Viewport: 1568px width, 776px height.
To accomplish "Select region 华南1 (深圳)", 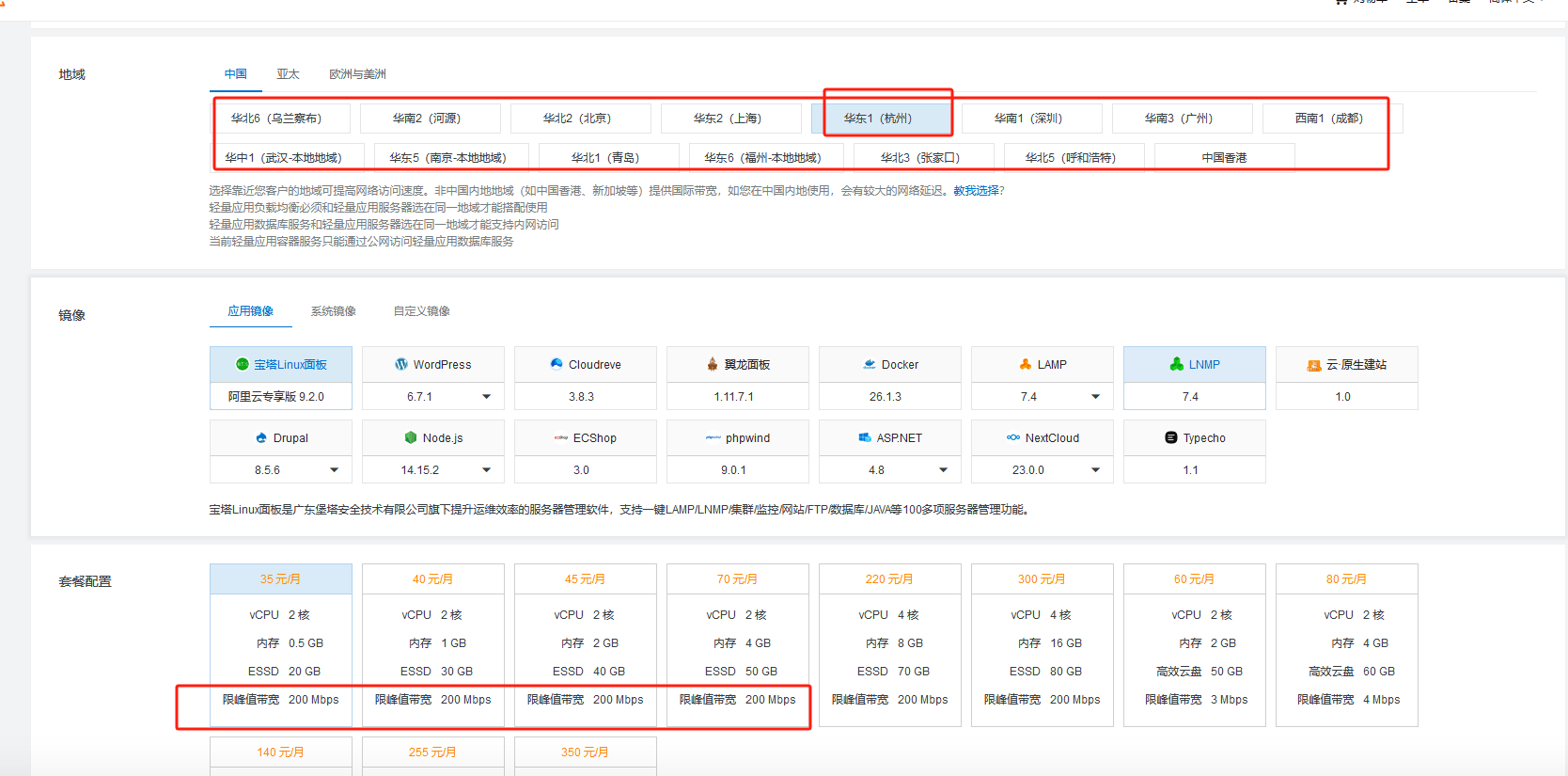I will click(1032, 119).
